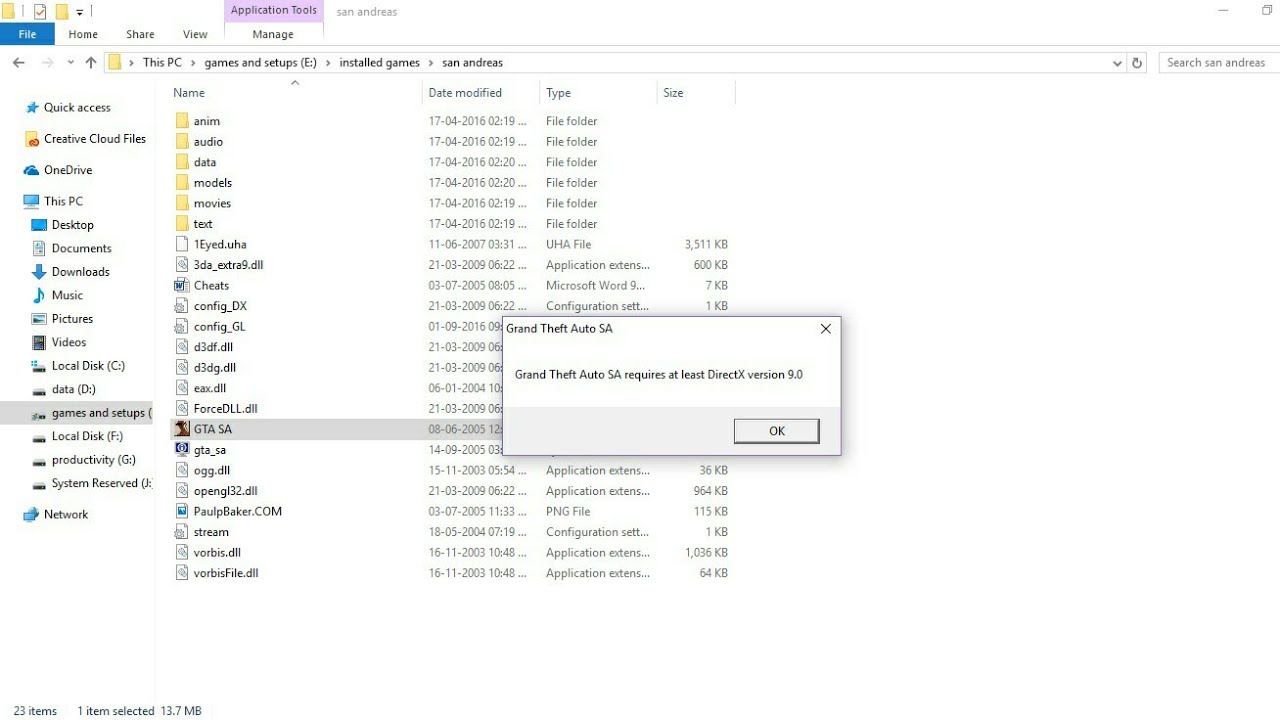Image resolution: width=1280 pixels, height=720 pixels.
Task: Select the audio folder icon
Action: click(182, 142)
